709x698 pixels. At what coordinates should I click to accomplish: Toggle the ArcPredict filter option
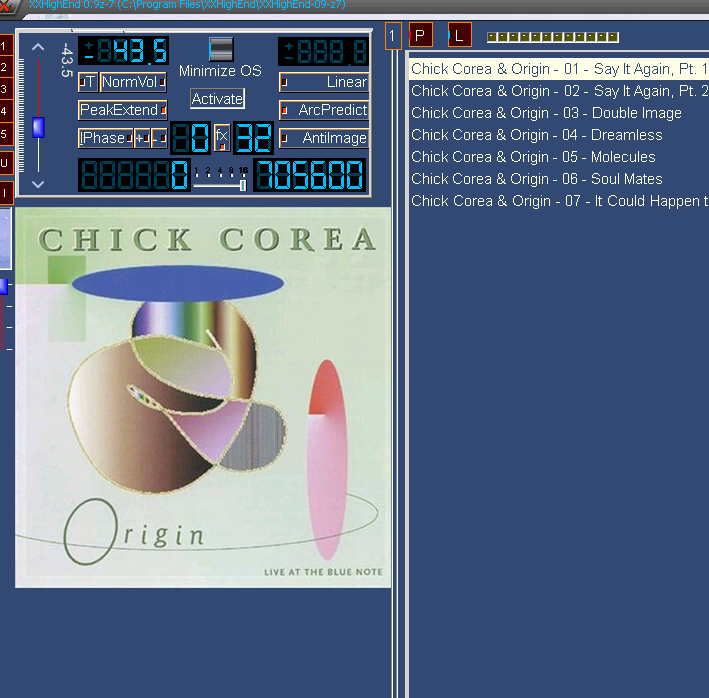[x=324, y=110]
